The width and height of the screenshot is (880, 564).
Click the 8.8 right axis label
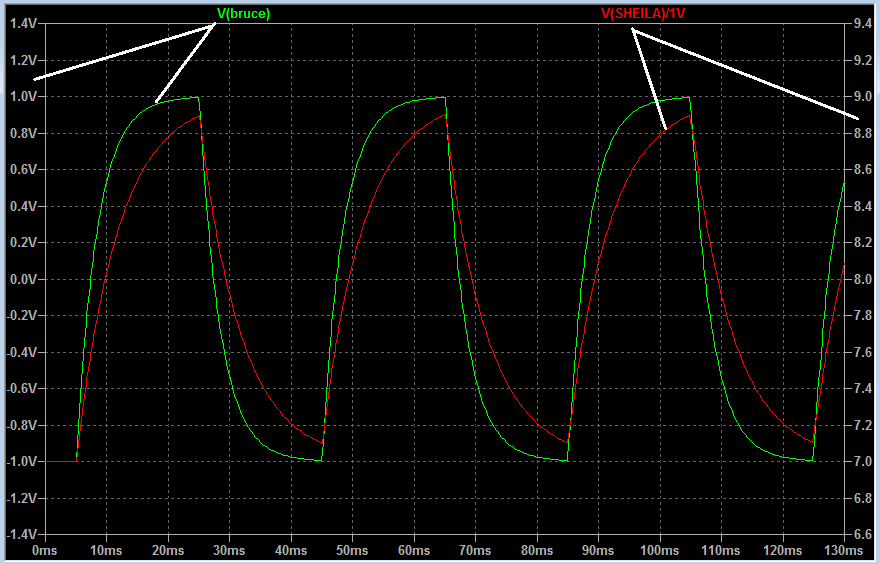pyautogui.click(x=863, y=133)
